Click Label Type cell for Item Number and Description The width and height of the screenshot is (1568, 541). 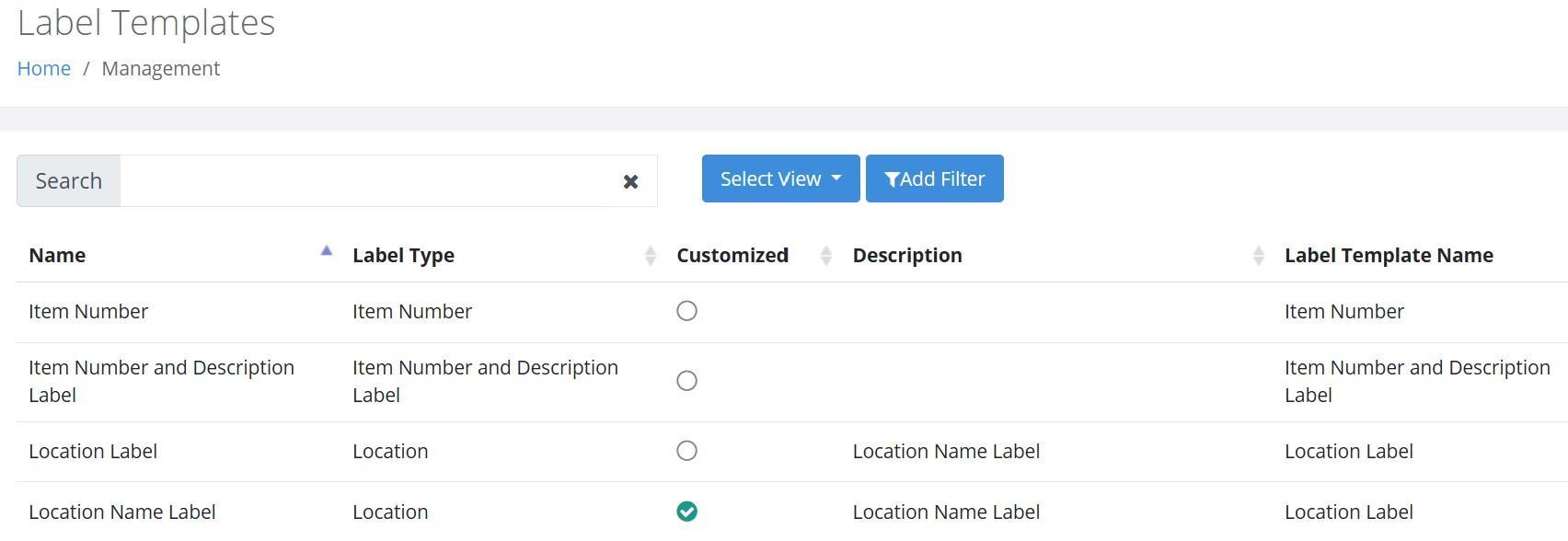pos(485,381)
